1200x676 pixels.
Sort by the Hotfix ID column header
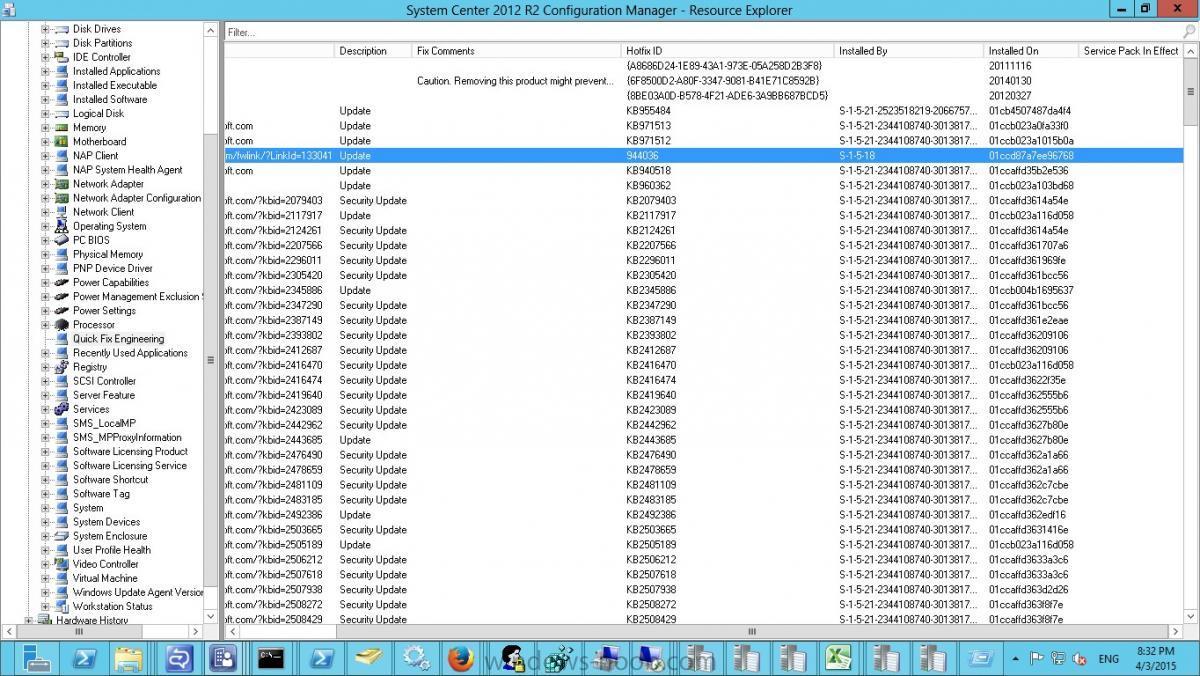(728, 51)
